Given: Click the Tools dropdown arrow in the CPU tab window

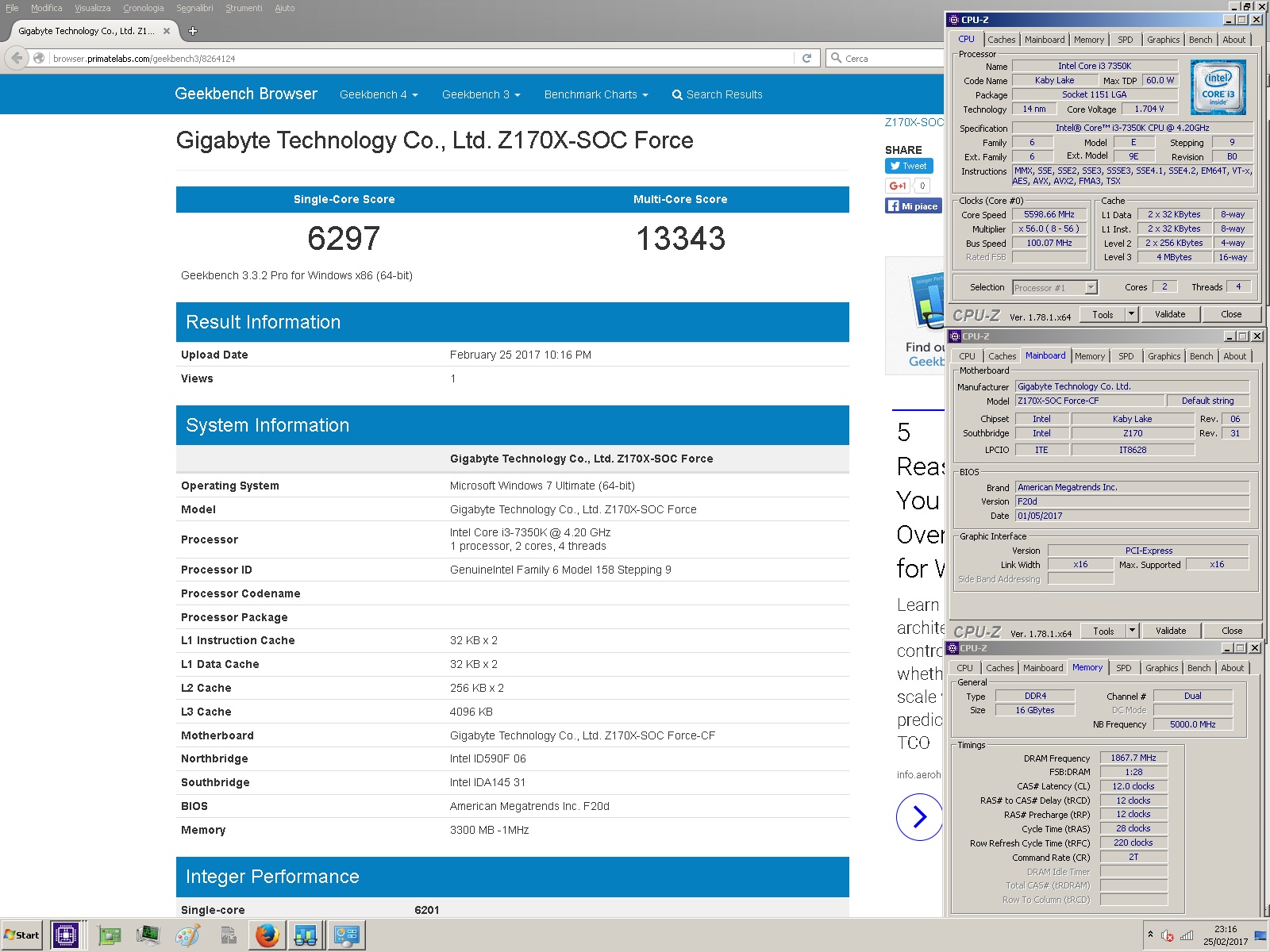Looking at the screenshot, I should (1131, 314).
